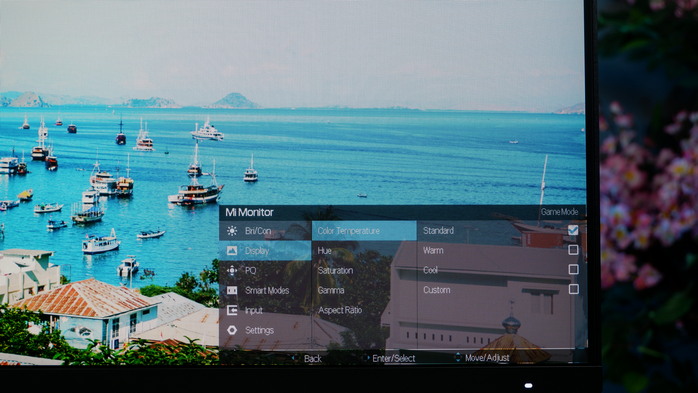Image resolution: width=698 pixels, height=393 pixels.
Task: Click the Standard option label
Action: coord(438,231)
